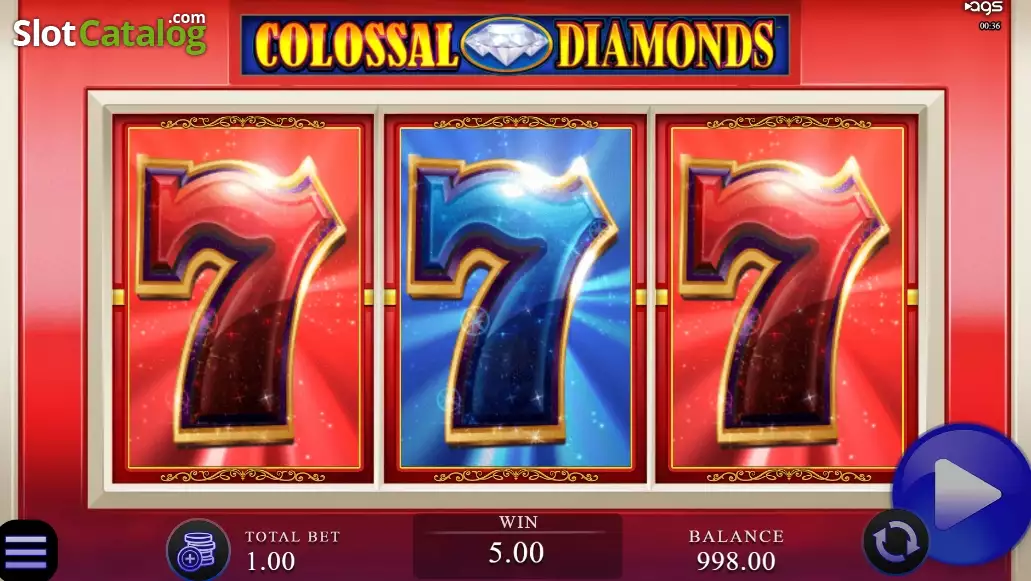Click the TOTAL BET label

(293, 536)
